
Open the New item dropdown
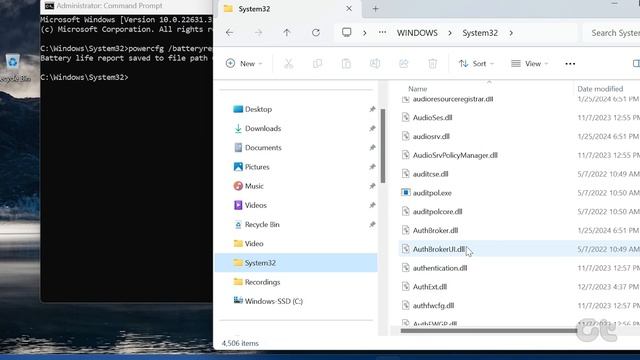coord(244,64)
